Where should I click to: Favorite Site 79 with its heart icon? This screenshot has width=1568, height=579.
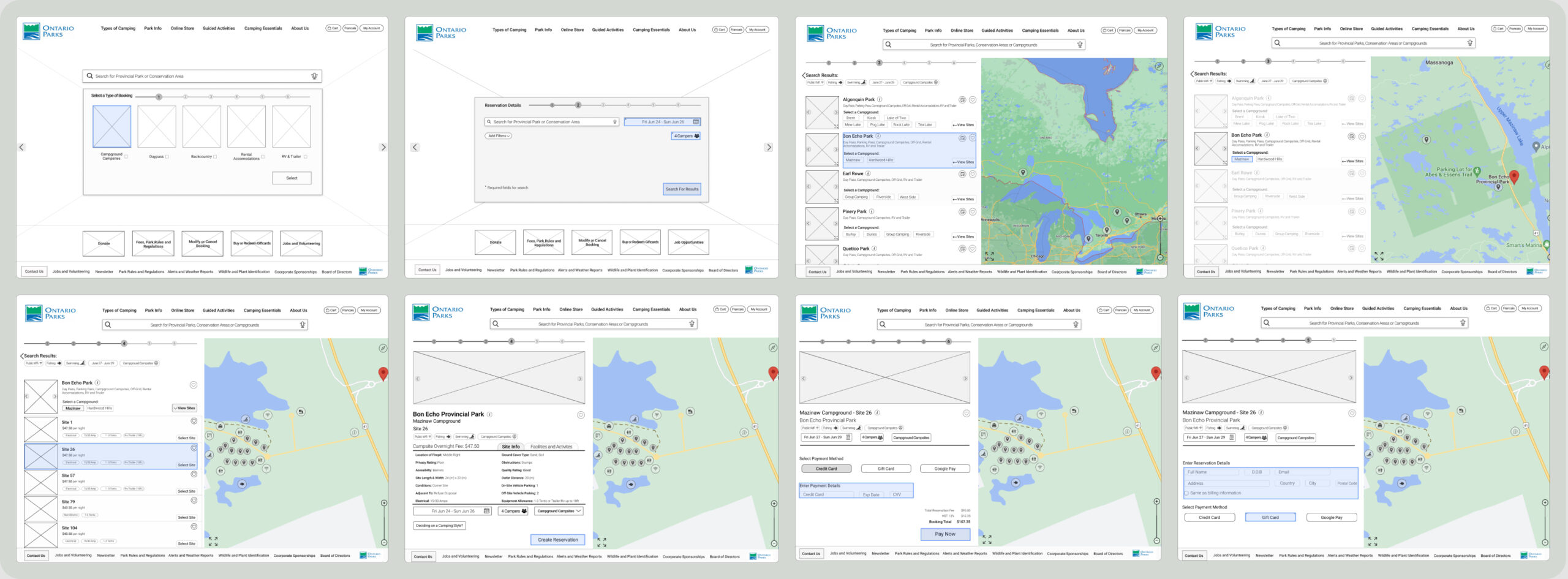[x=194, y=501]
